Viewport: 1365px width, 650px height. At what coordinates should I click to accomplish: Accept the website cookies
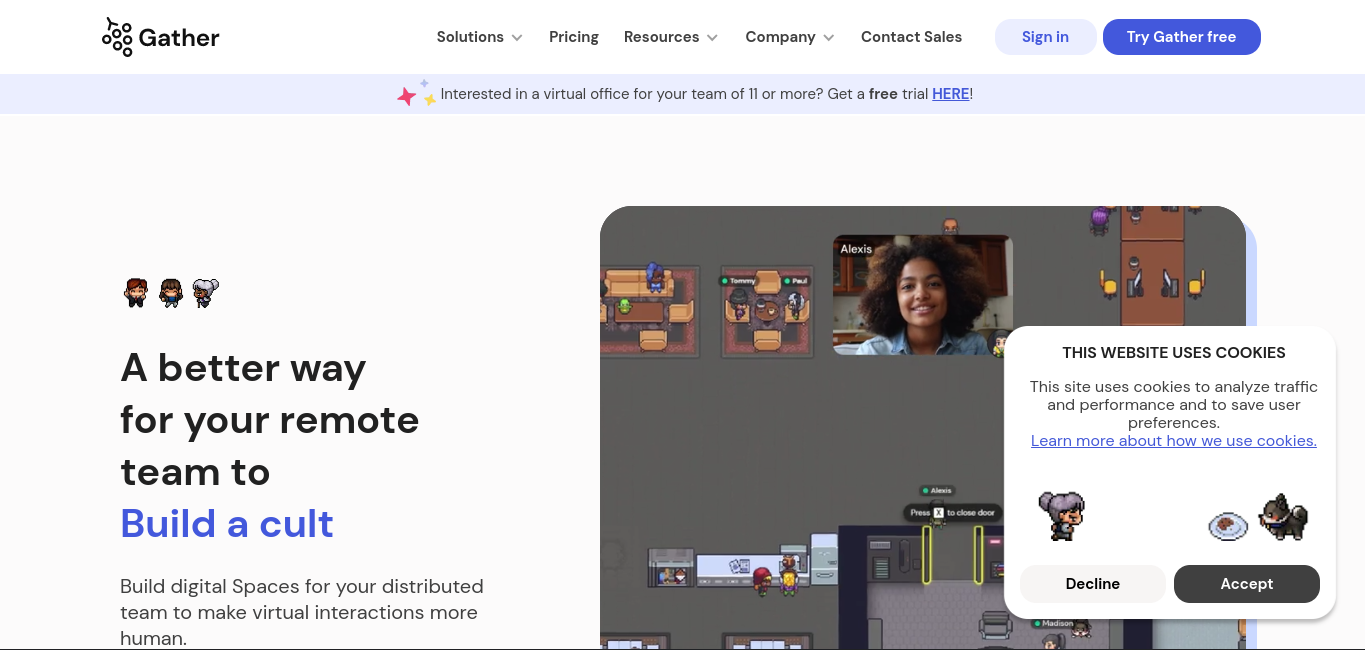[x=1247, y=584]
